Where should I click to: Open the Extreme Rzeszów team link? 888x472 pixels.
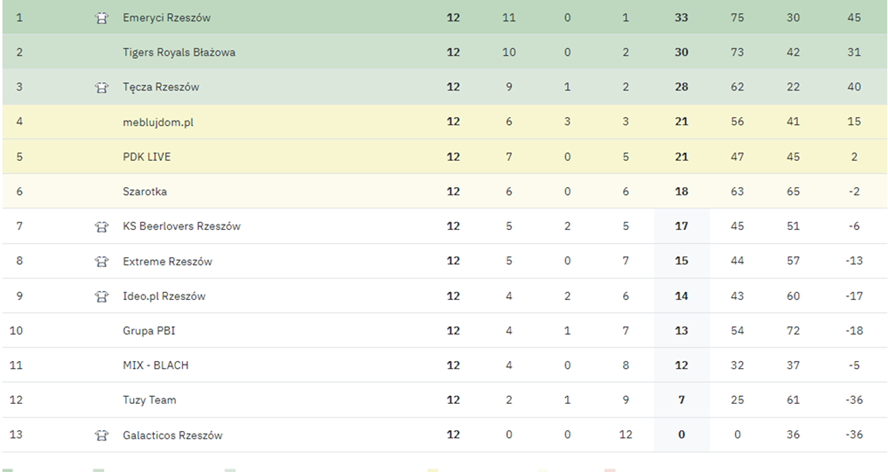click(x=167, y=261)
